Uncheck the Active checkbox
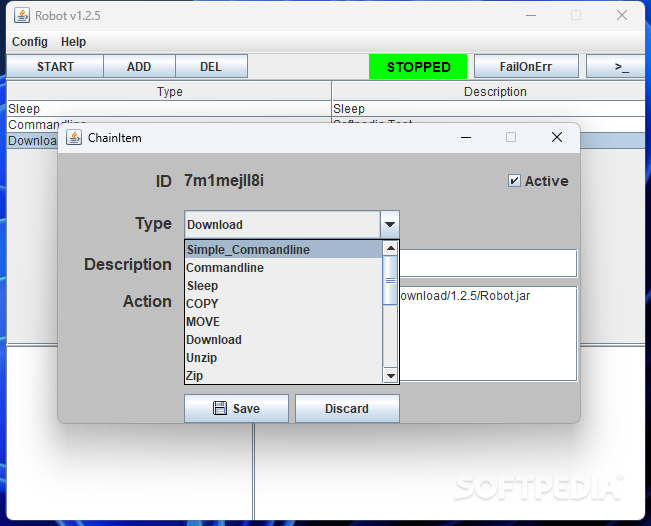 point(514,181)
